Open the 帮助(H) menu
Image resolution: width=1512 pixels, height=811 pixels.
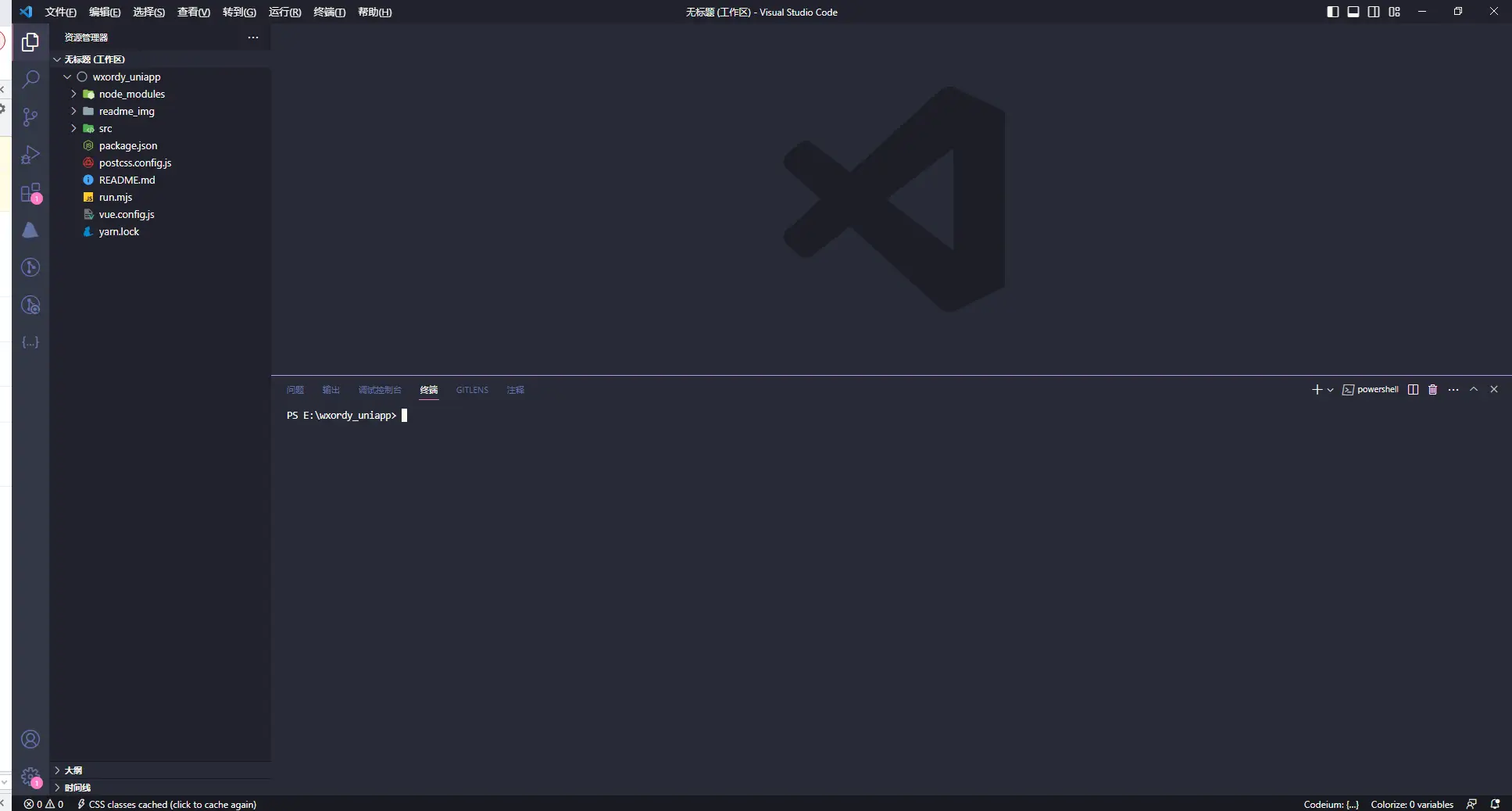[374, 12]
